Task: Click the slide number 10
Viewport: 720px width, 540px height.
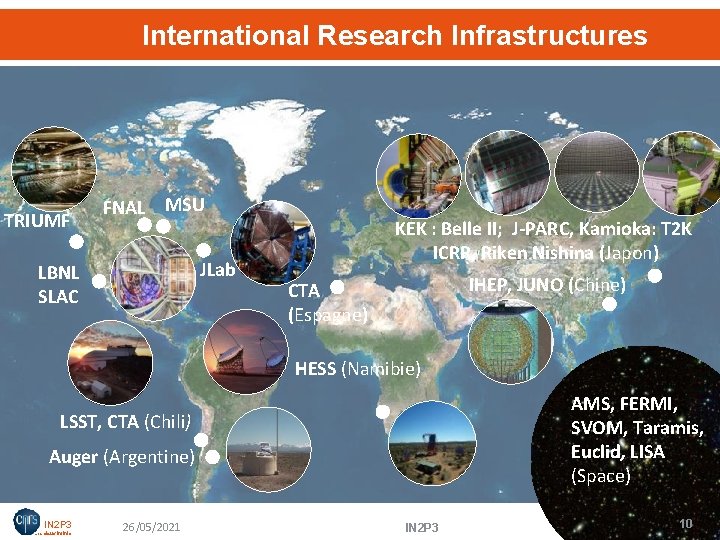Action: click(686, 523)
